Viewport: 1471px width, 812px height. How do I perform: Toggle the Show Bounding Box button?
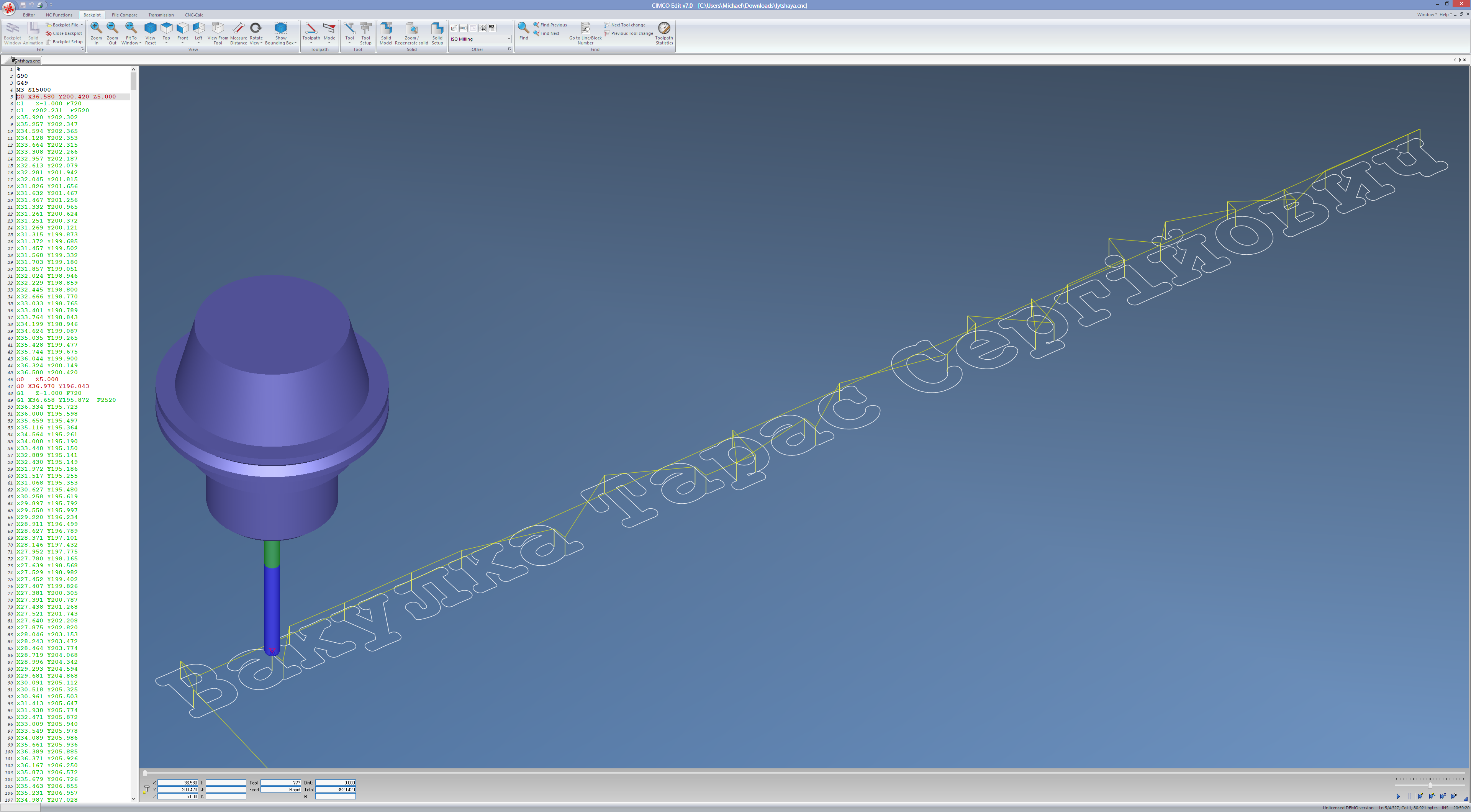point(280,29)
